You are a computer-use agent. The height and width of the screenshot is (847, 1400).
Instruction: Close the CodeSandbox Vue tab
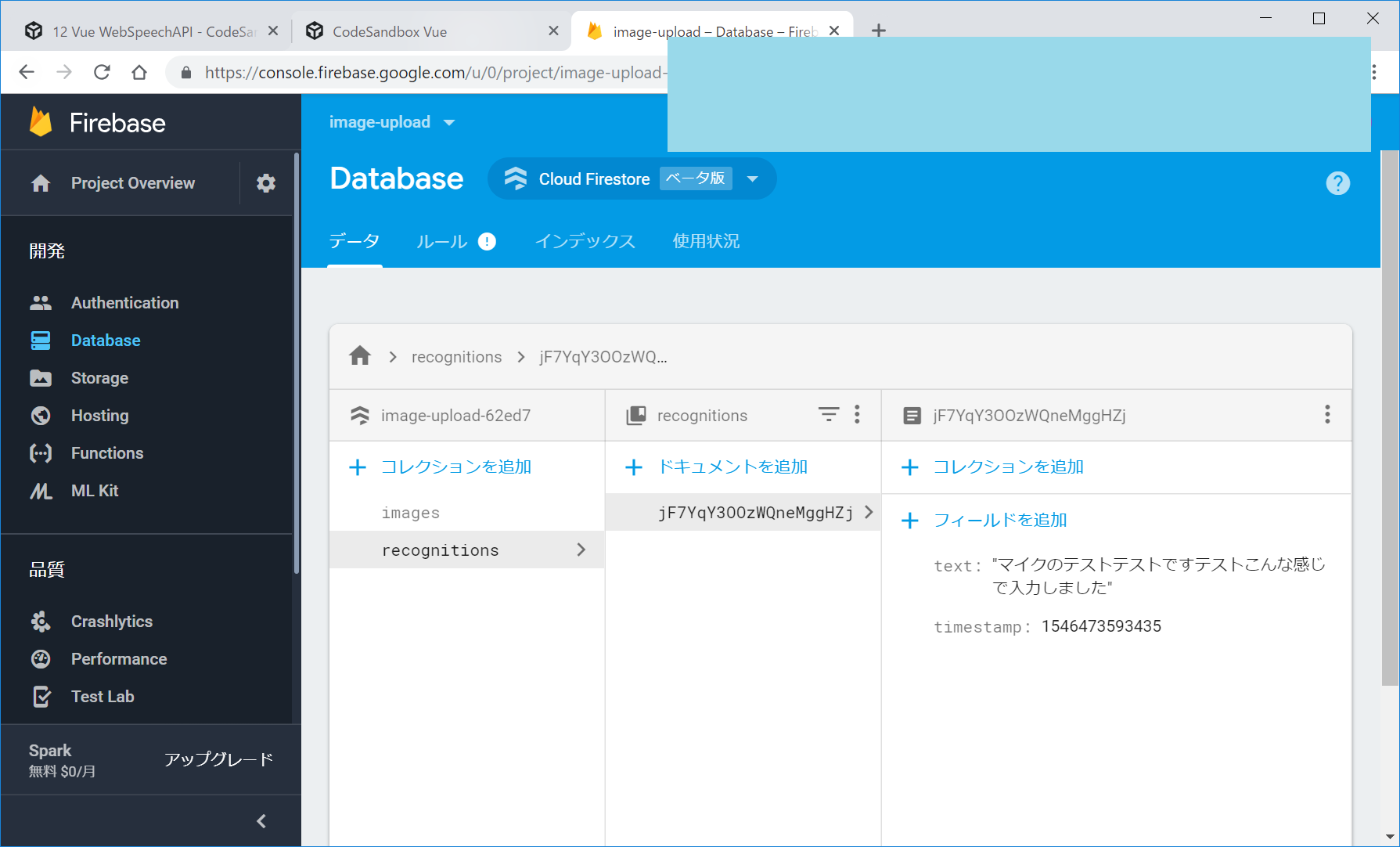553,31
